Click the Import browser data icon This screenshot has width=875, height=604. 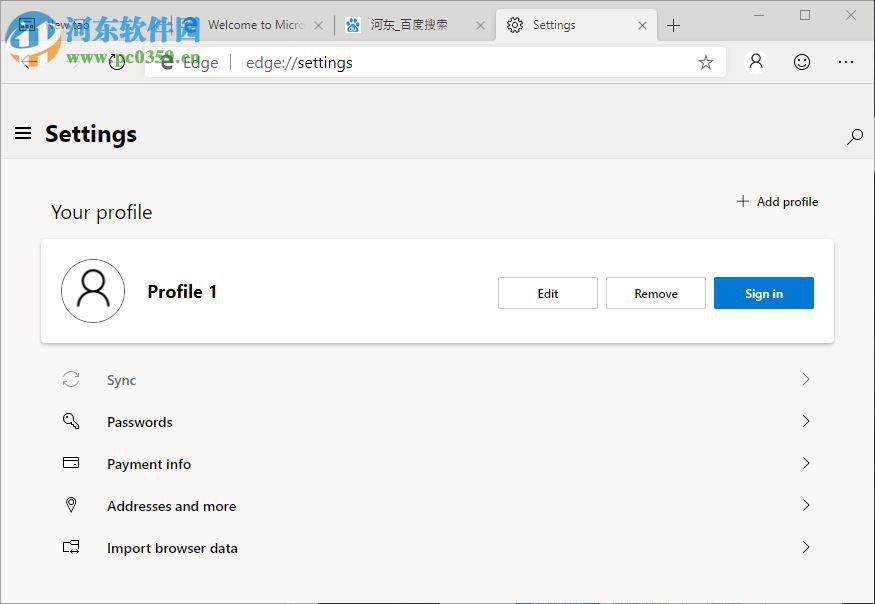pyautogui.click(x=71, y=547)
